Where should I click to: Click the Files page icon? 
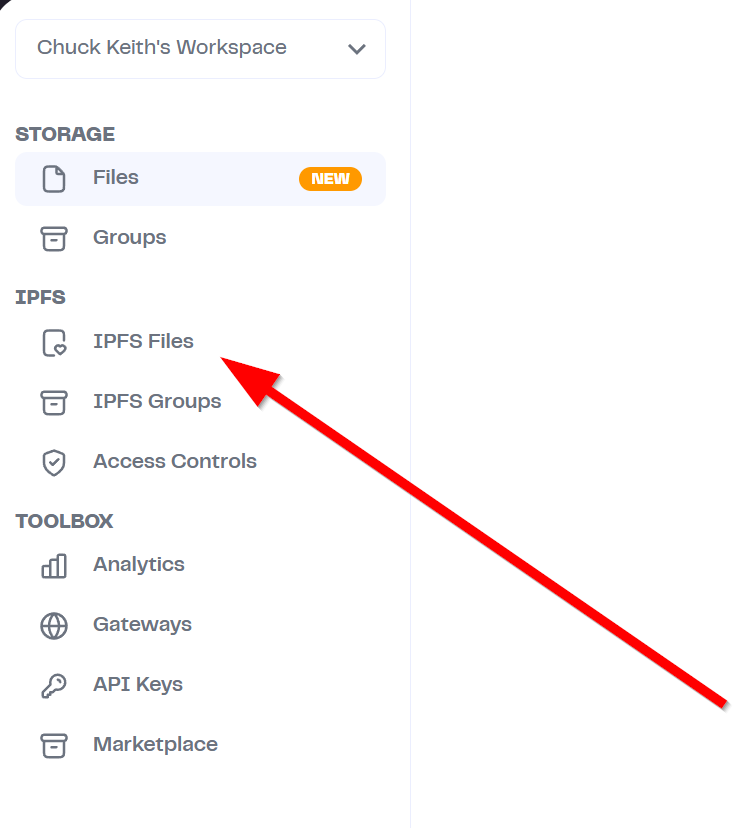(x=54, y=179)
